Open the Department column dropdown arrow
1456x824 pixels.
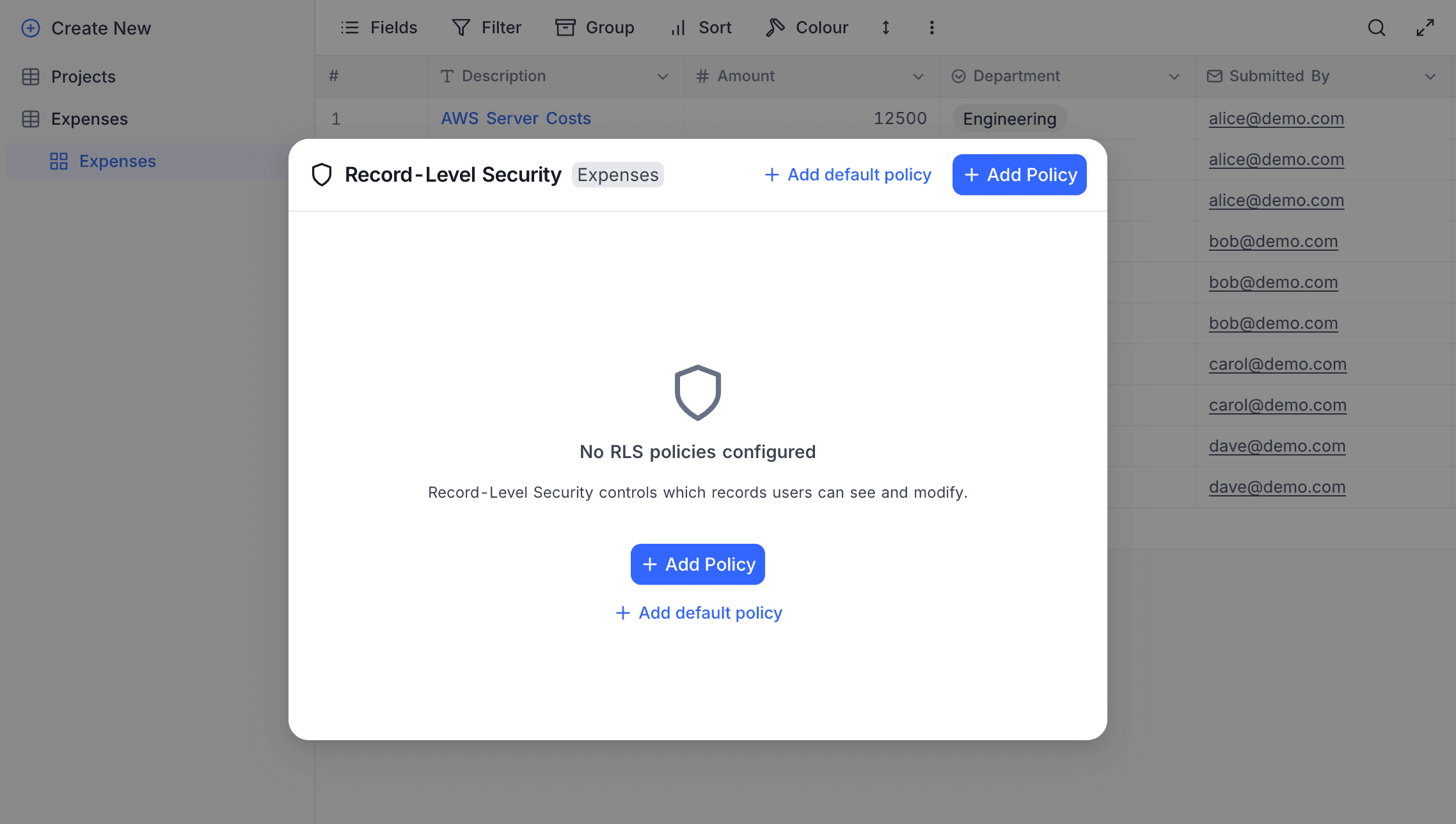[1175, 77]
